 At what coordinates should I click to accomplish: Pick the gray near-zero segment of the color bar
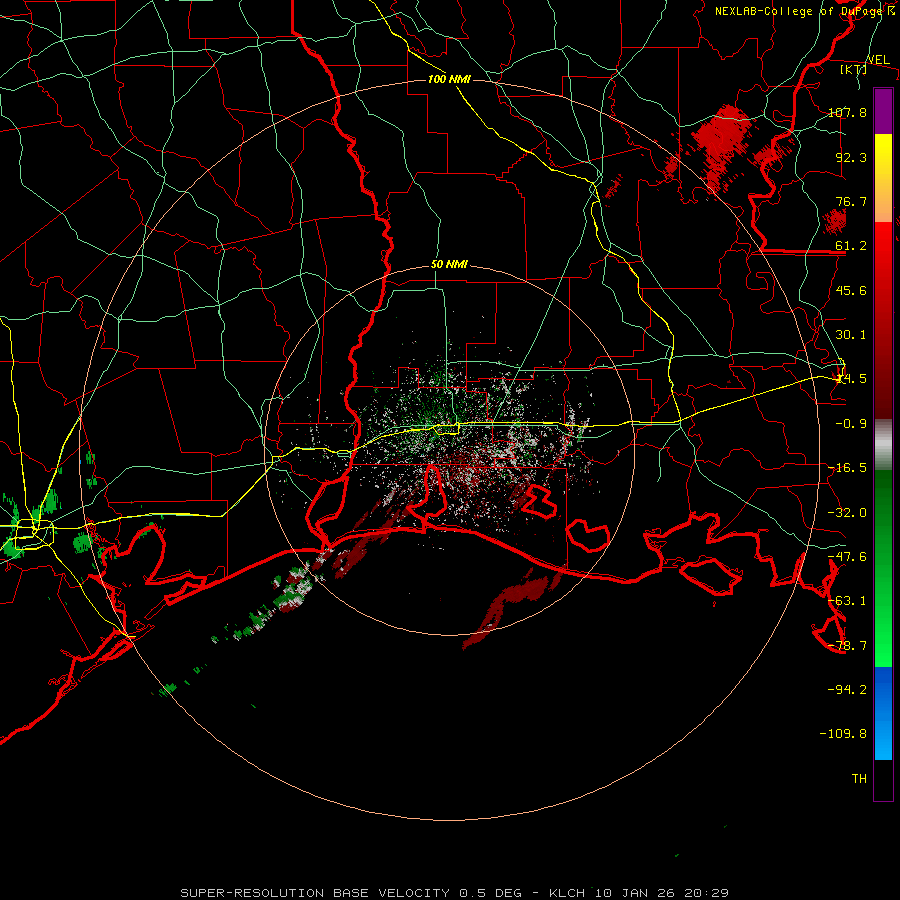click(x=883, y=444)
